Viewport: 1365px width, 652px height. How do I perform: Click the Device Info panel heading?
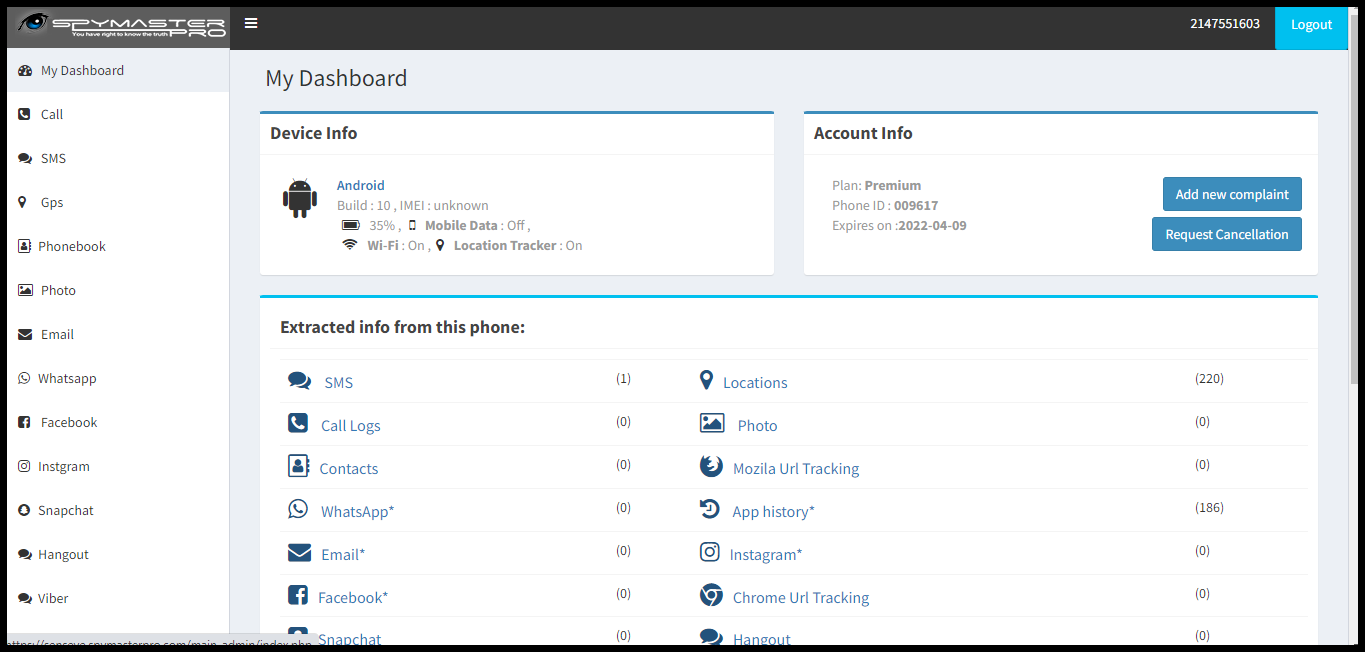pyautogui.click(x=313, y=133)
